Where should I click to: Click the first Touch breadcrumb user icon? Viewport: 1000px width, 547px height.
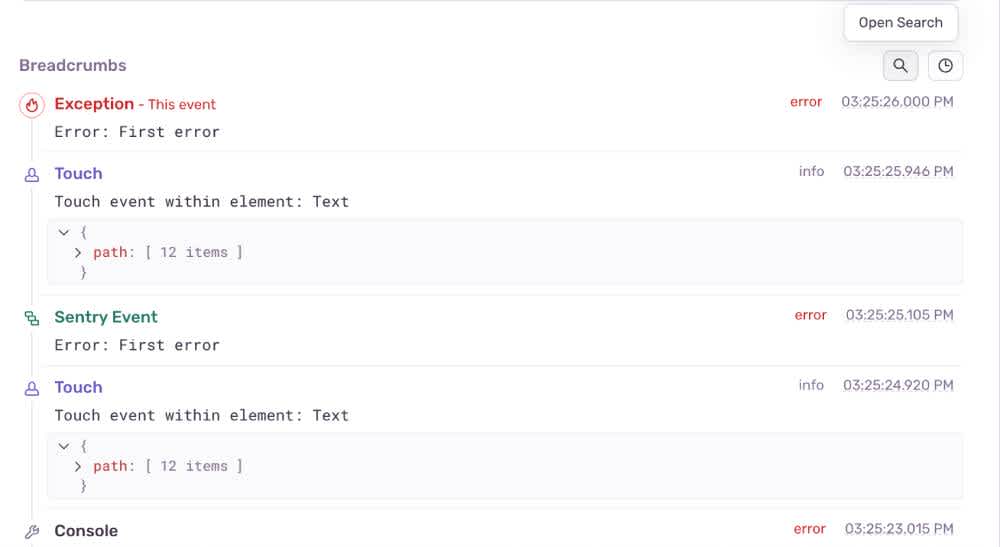[32, 174]
